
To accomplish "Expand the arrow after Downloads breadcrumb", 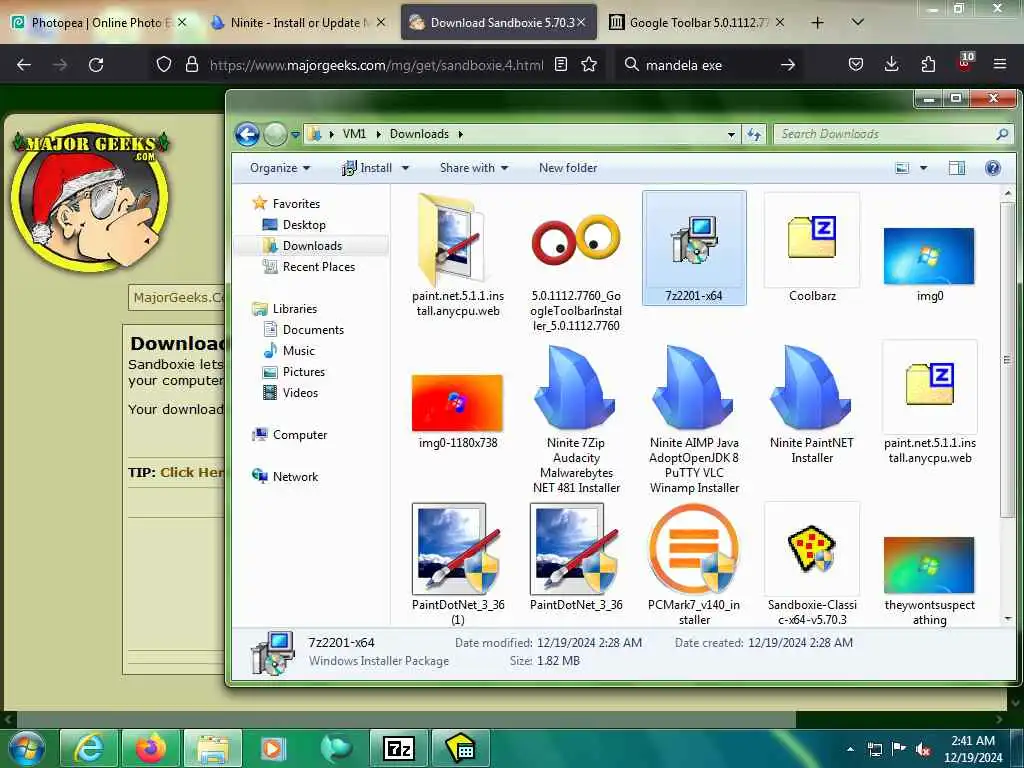I will tap(460, 134).
